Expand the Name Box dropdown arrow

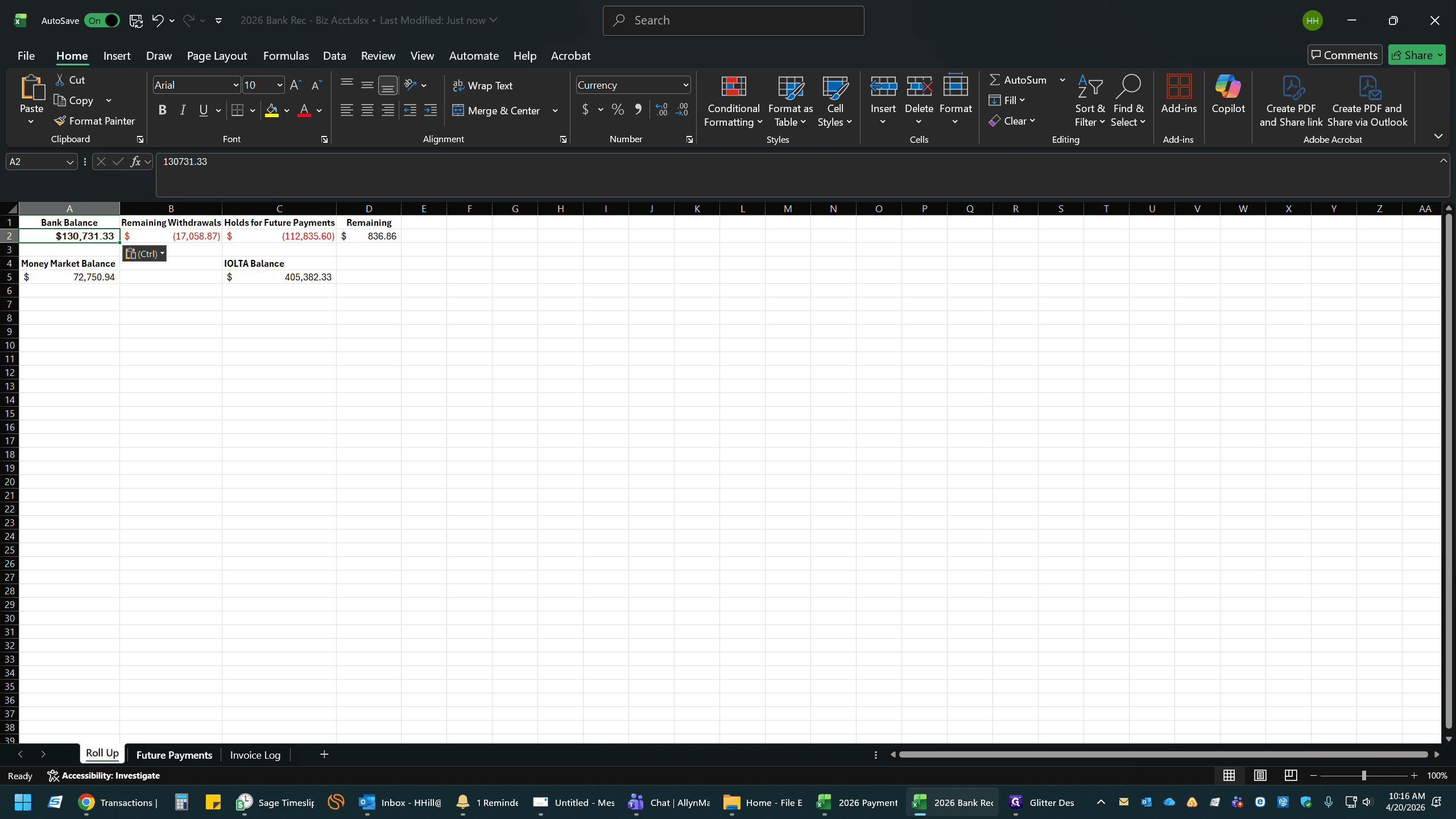(70, 162)
